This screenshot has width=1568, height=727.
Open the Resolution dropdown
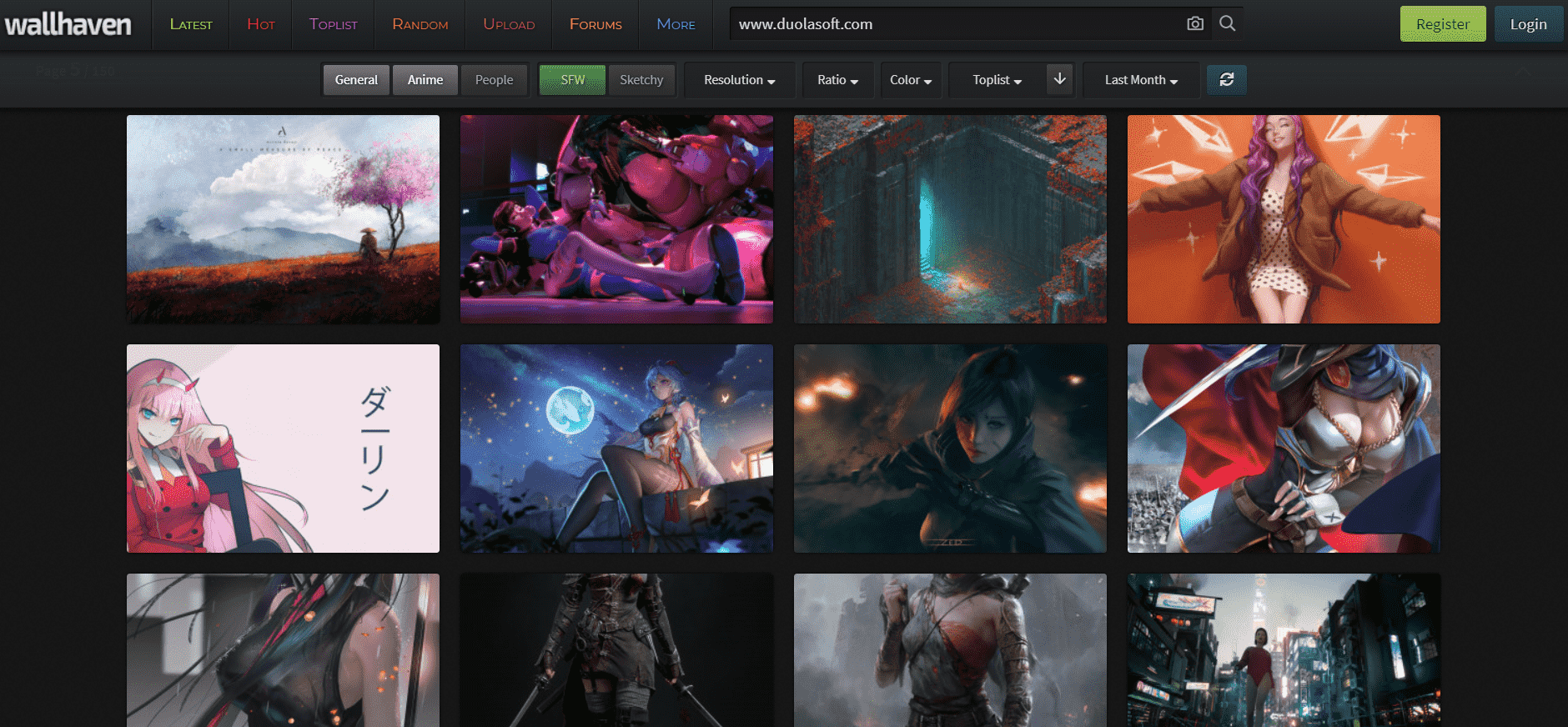pyautogui.click(x=740, y=80)
